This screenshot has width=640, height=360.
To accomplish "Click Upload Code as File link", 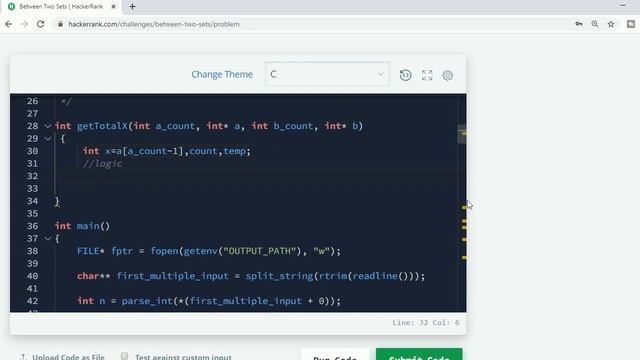I will point(68,357).
